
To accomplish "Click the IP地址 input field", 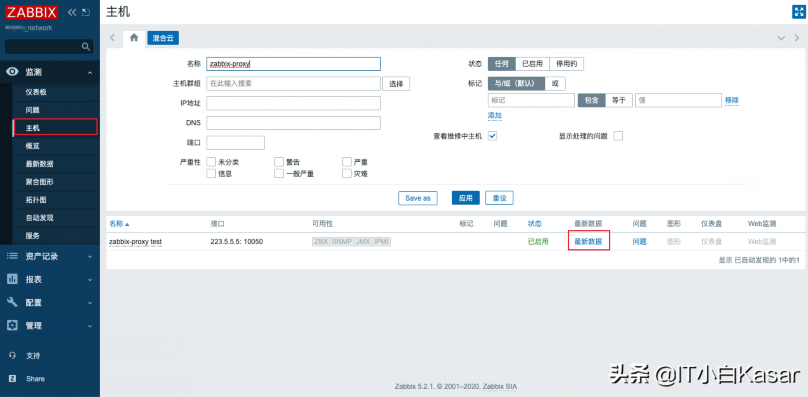I will [x=293, y=103].
